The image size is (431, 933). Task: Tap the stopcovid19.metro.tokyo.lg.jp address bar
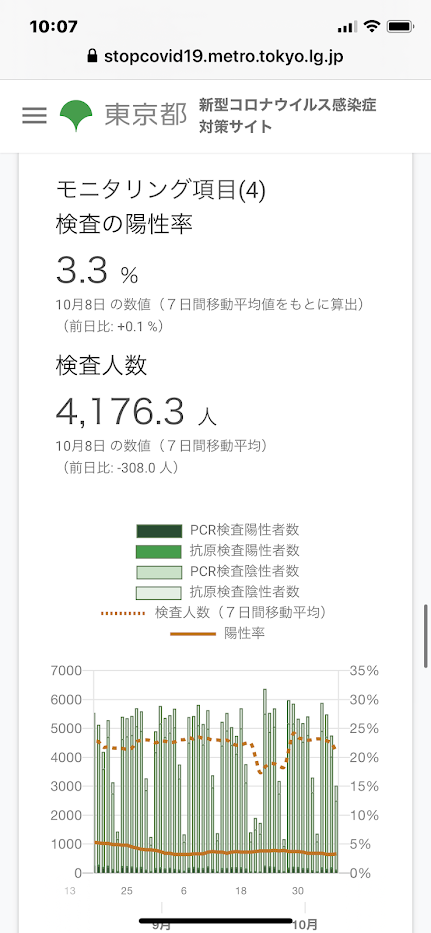click(216, 56)
